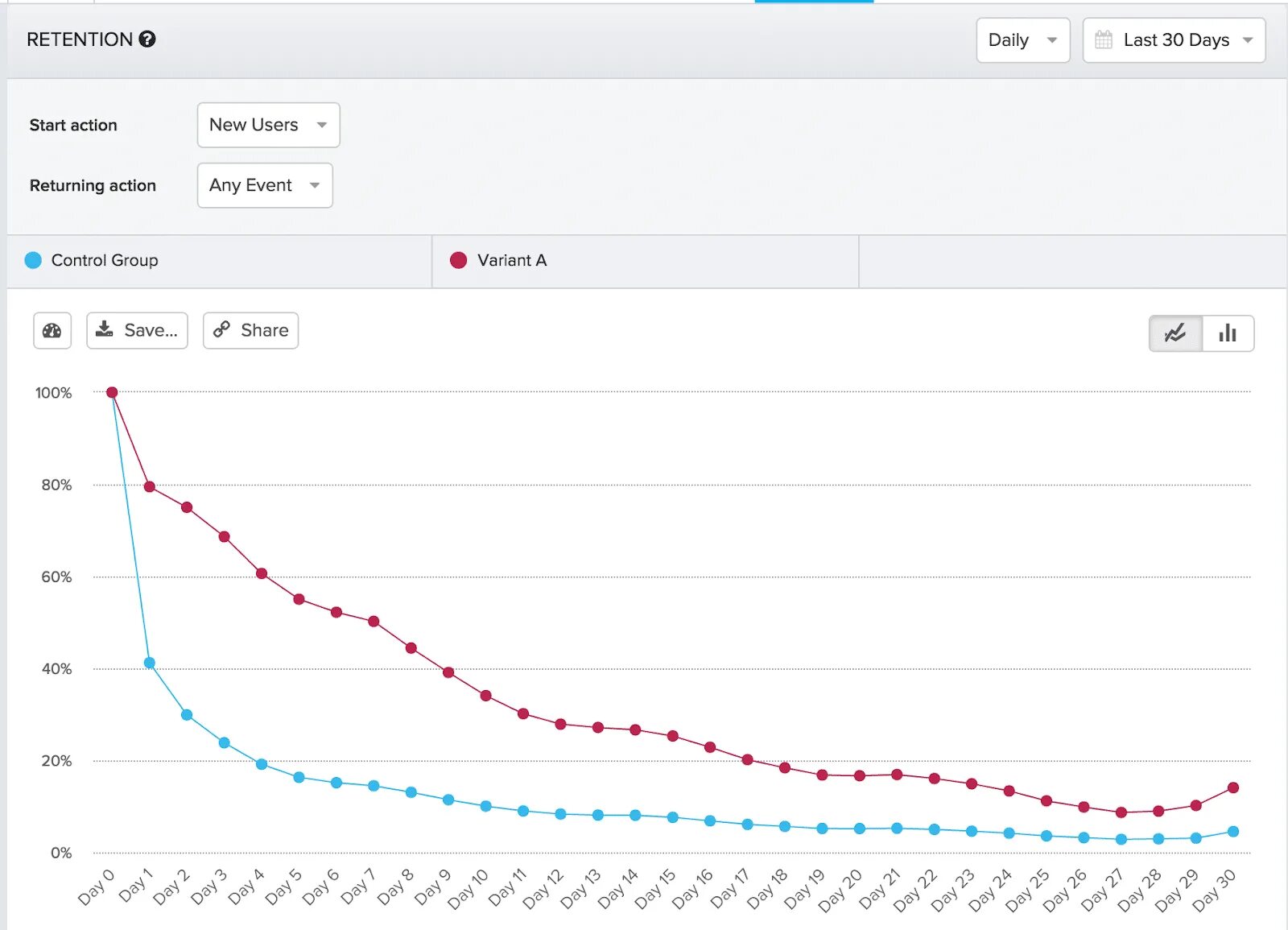Click Control Group data point at Day 5
The image size is (1288, 930).
(299, 777)
